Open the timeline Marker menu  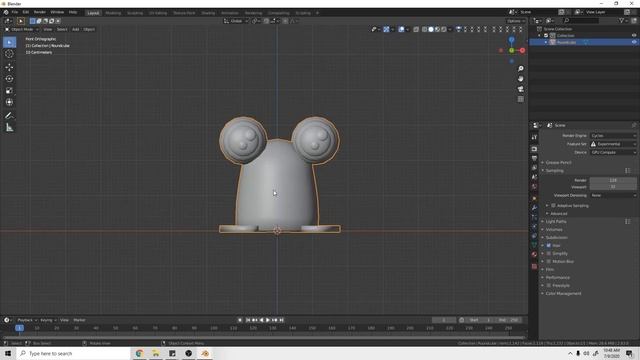[x=79, y=320]
